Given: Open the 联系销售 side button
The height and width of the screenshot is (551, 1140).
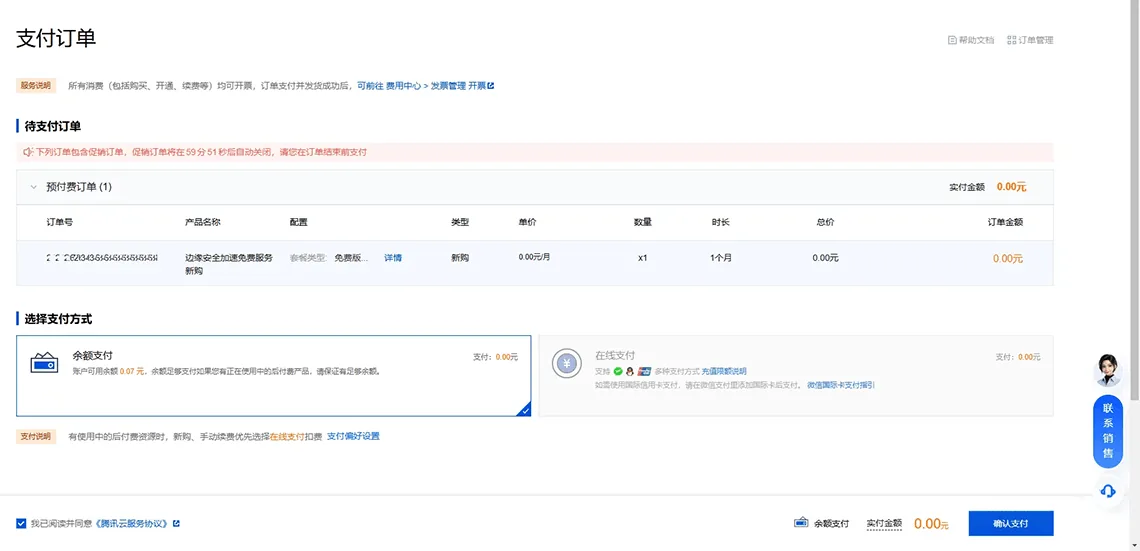Looking at the screenshot, I should (1108, 432).
